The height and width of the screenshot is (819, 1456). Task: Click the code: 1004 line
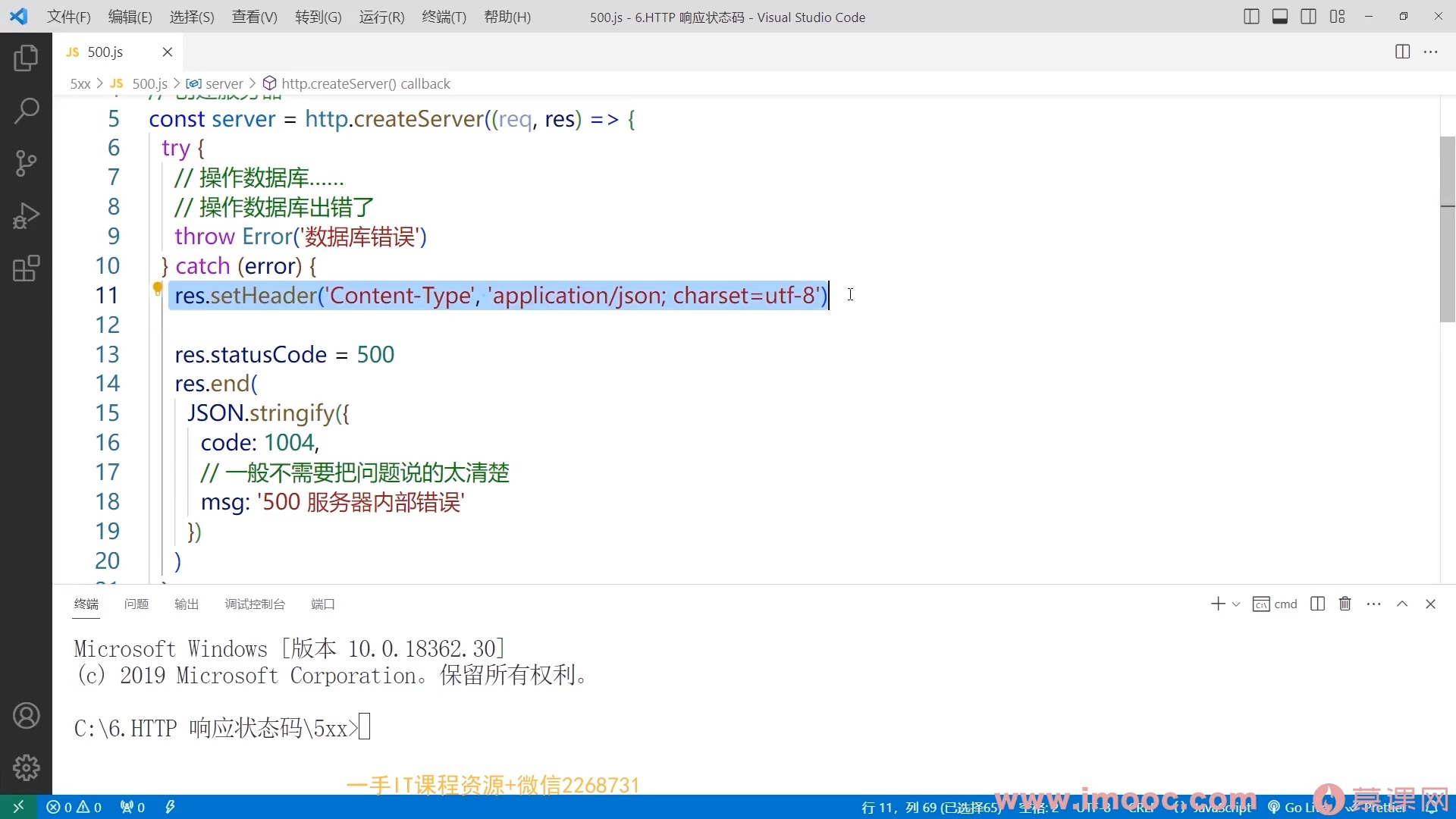tap(260, 443)
